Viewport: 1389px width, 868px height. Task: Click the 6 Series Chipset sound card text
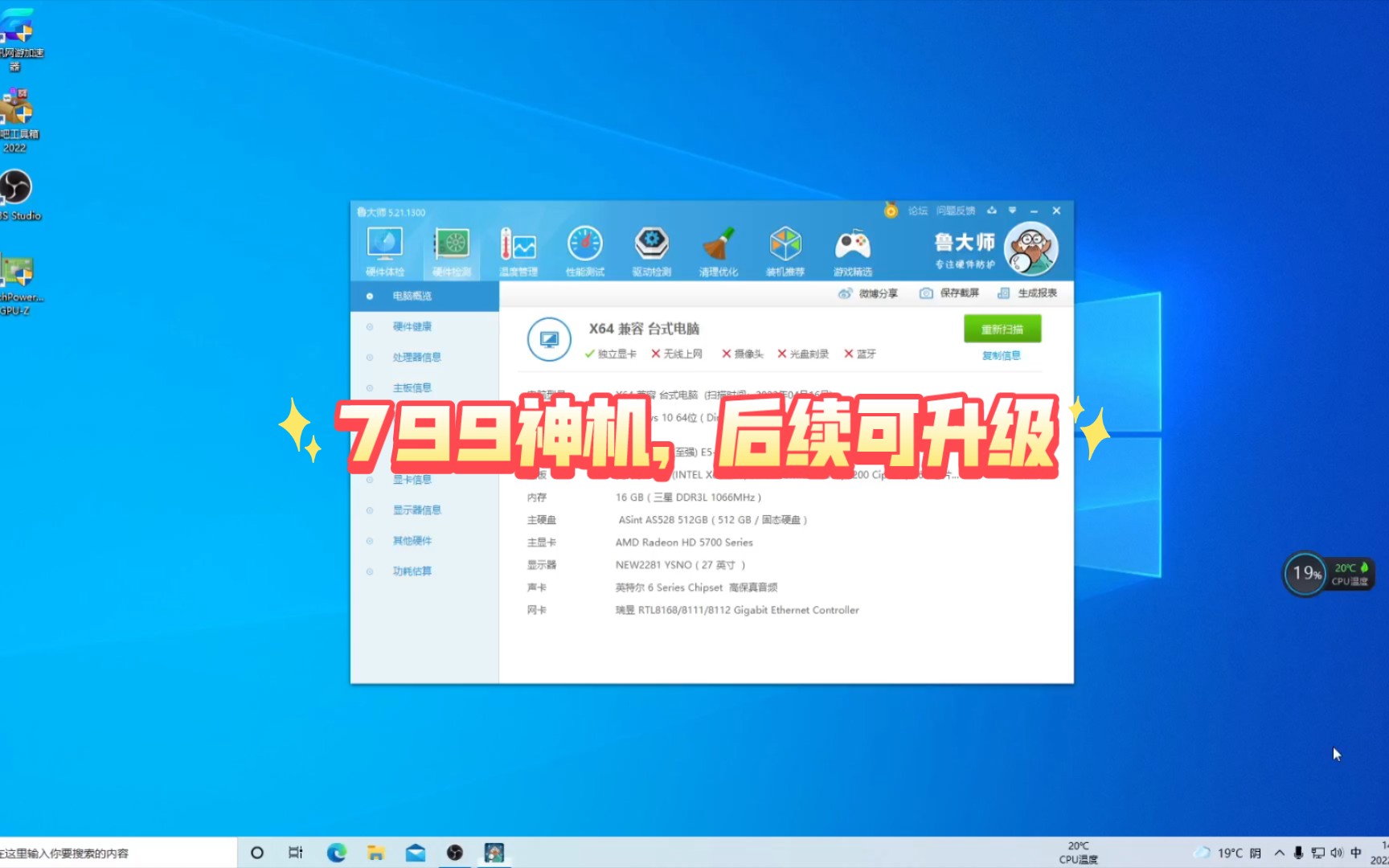click(696, 588)
